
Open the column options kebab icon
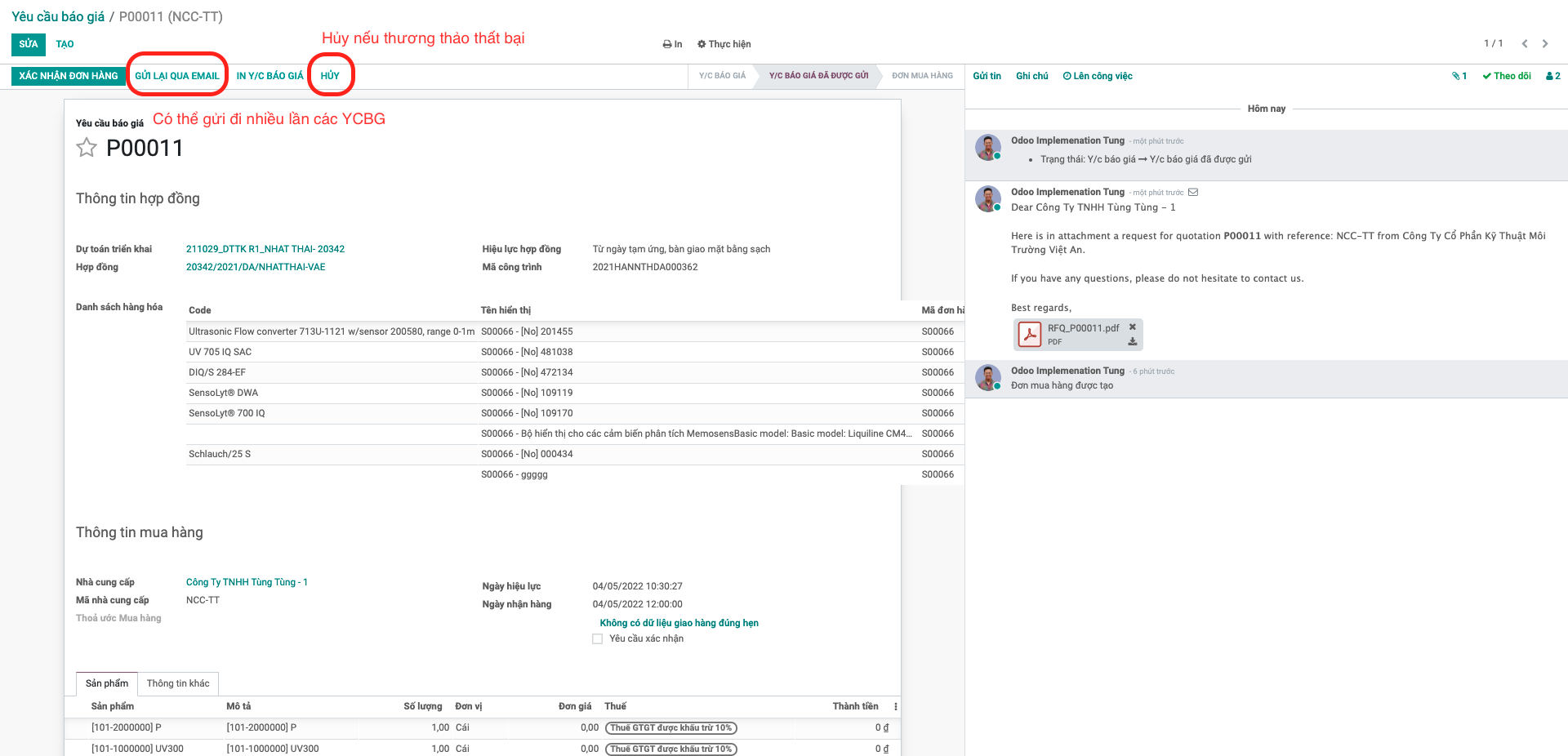click(896, 707)
